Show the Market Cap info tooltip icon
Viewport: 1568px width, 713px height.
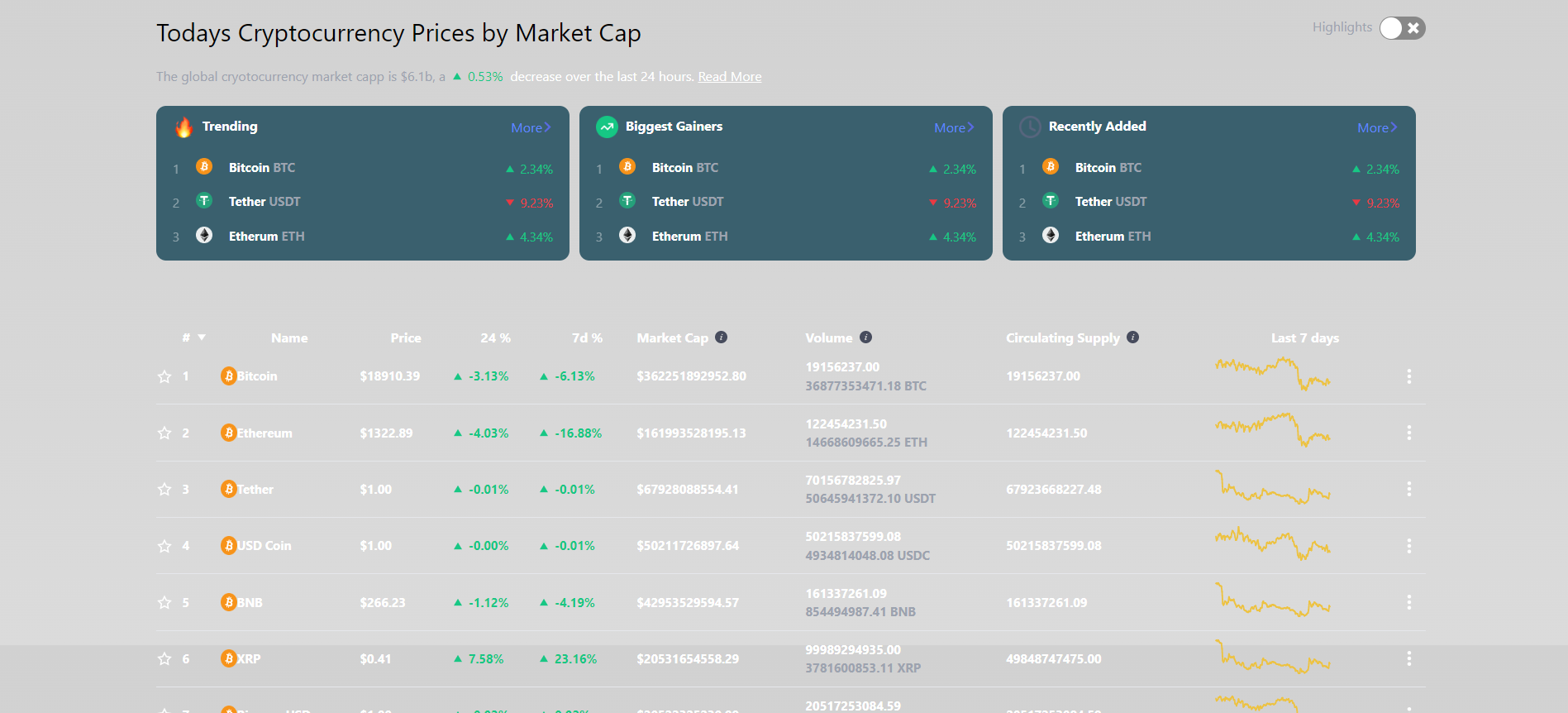(x=721, y=337)
